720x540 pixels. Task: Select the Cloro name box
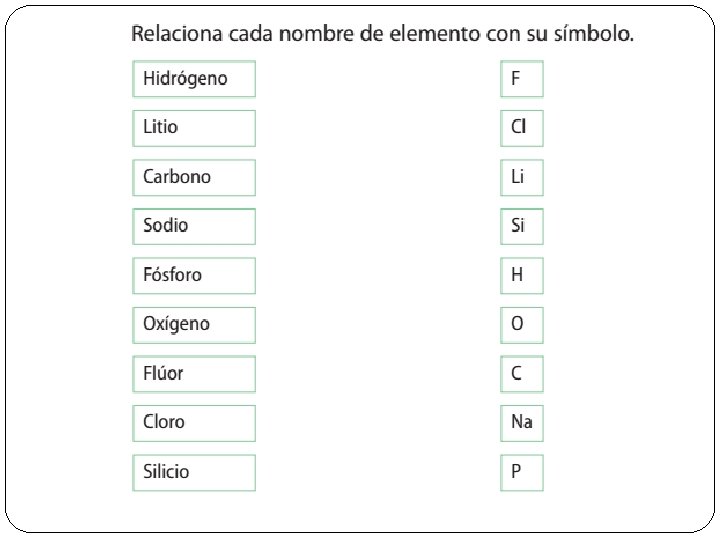click(194, 423)
